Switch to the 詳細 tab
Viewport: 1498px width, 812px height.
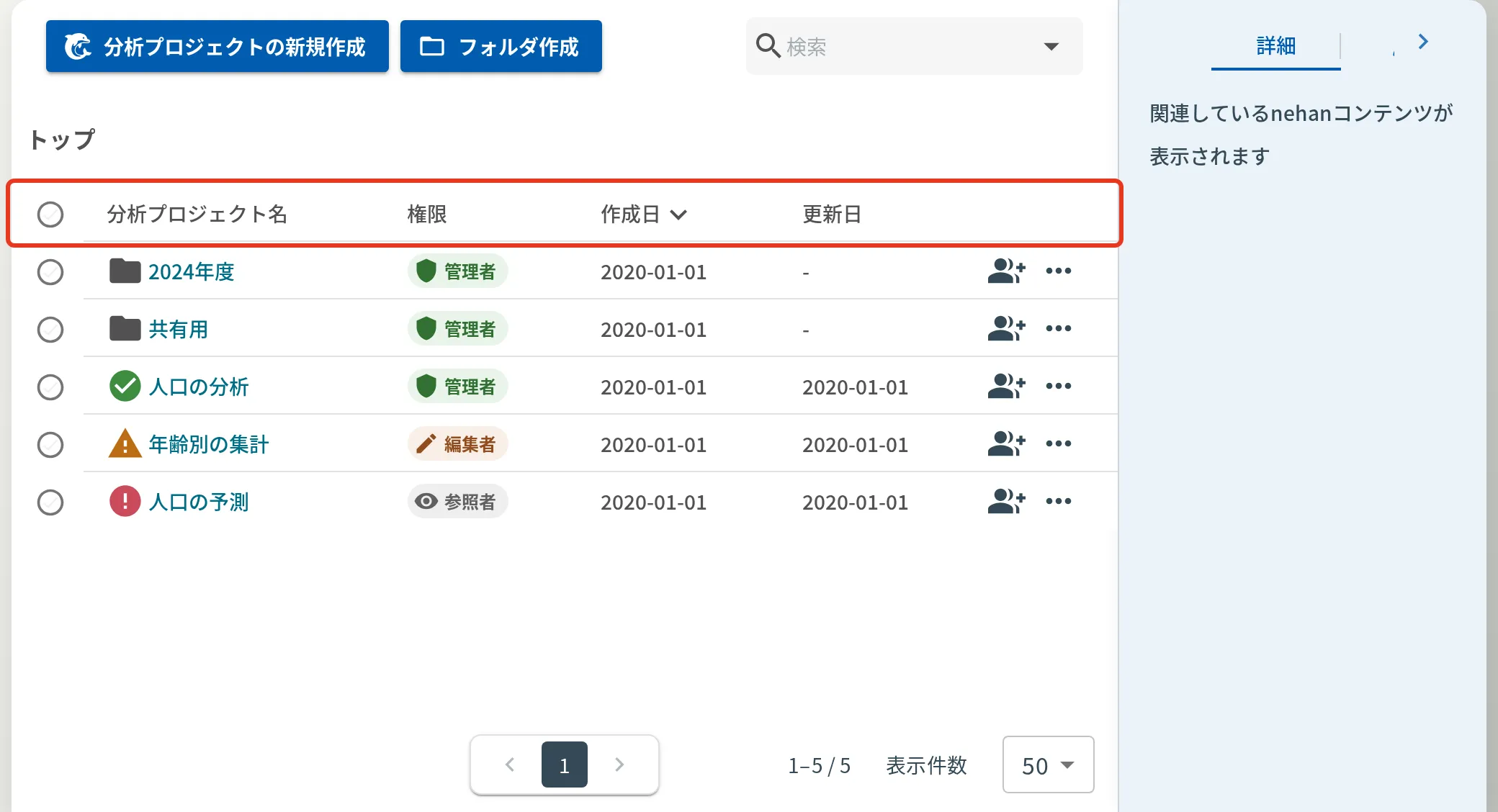1275,46
